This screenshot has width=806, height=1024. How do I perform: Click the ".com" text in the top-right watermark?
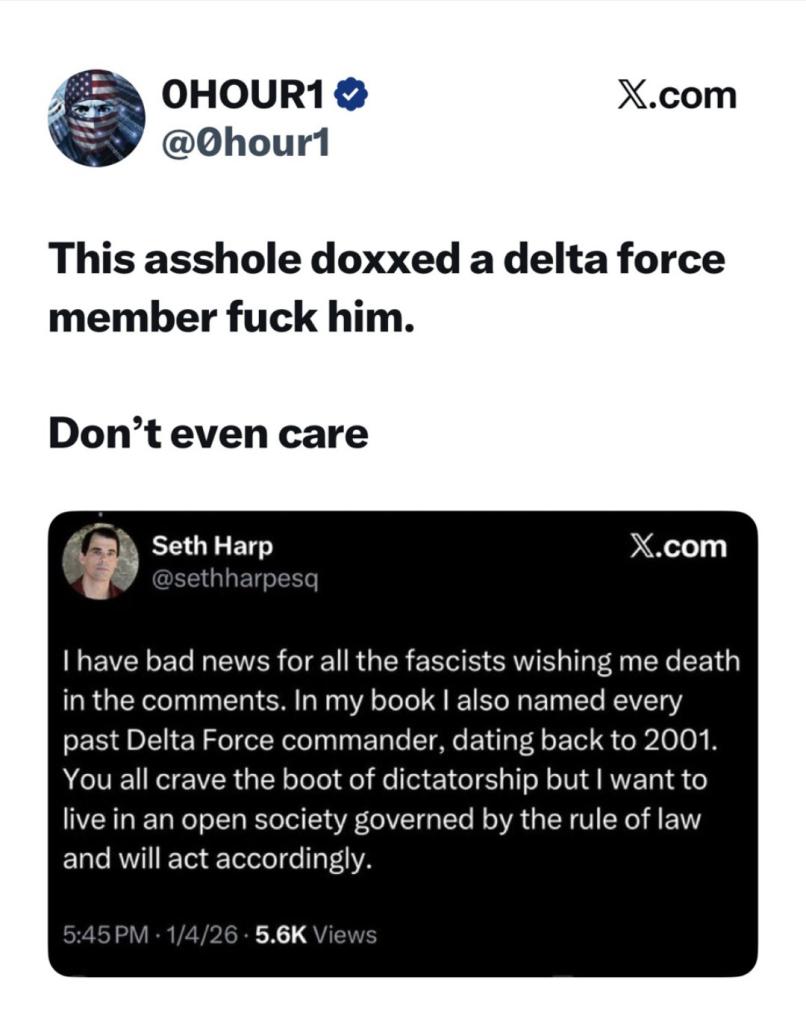tap(696, 96)
